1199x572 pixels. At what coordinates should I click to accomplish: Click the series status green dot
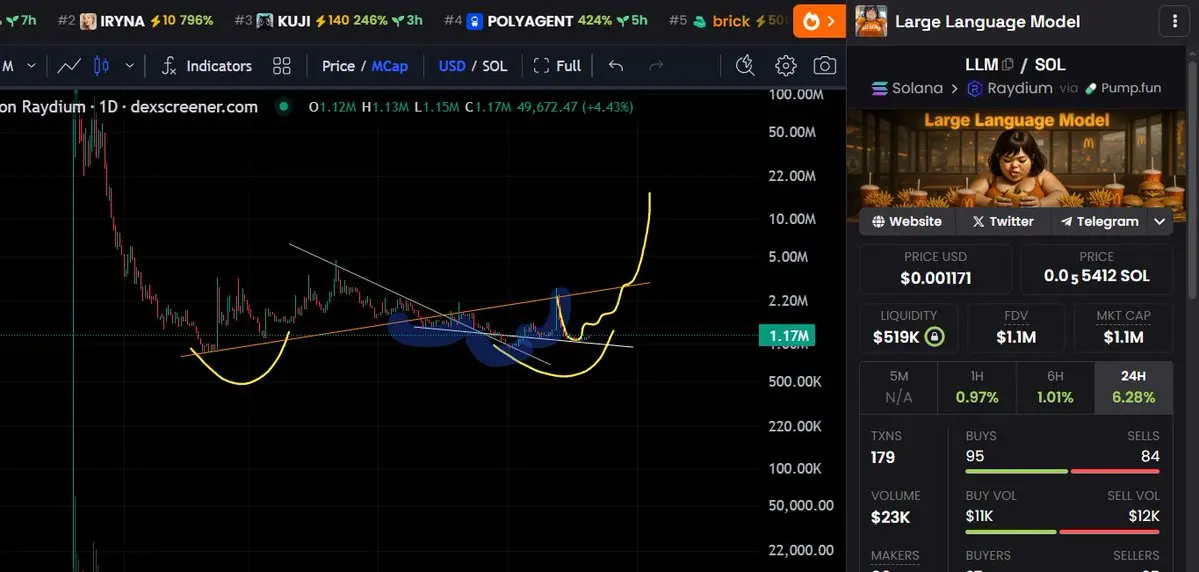284,106
